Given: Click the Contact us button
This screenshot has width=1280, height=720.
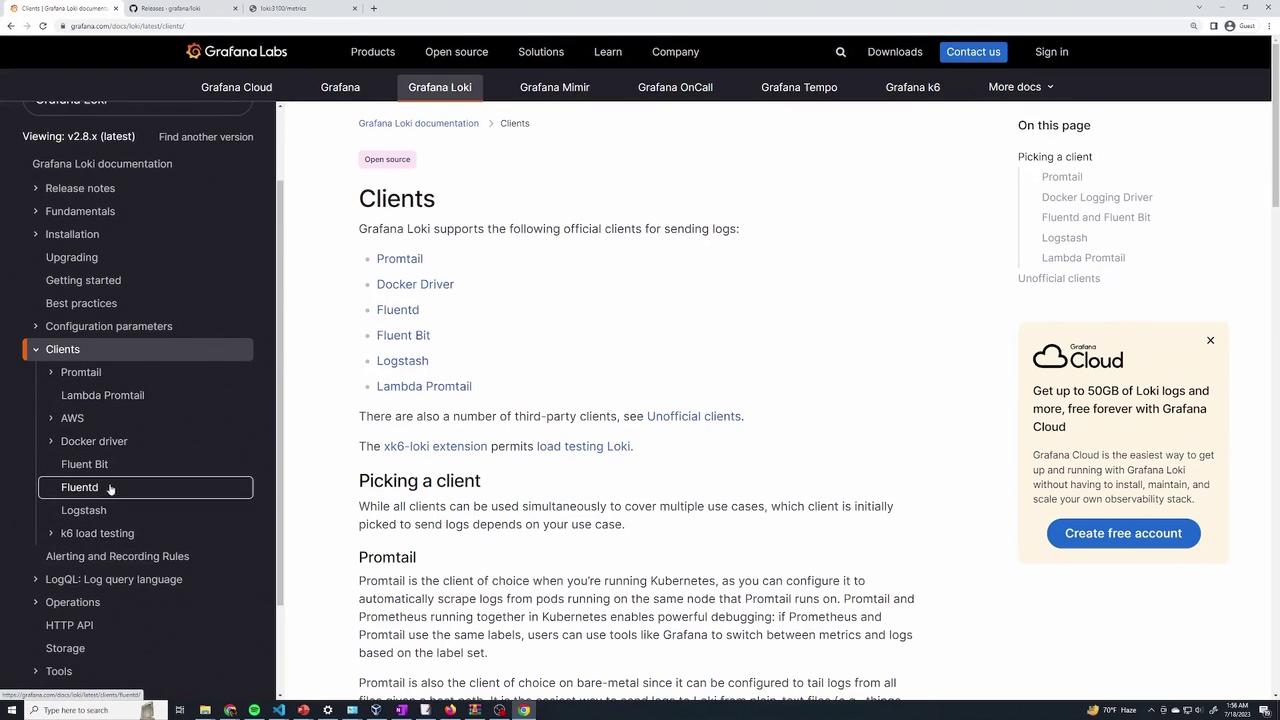Looking at the screenshot, I should point(974,52).
